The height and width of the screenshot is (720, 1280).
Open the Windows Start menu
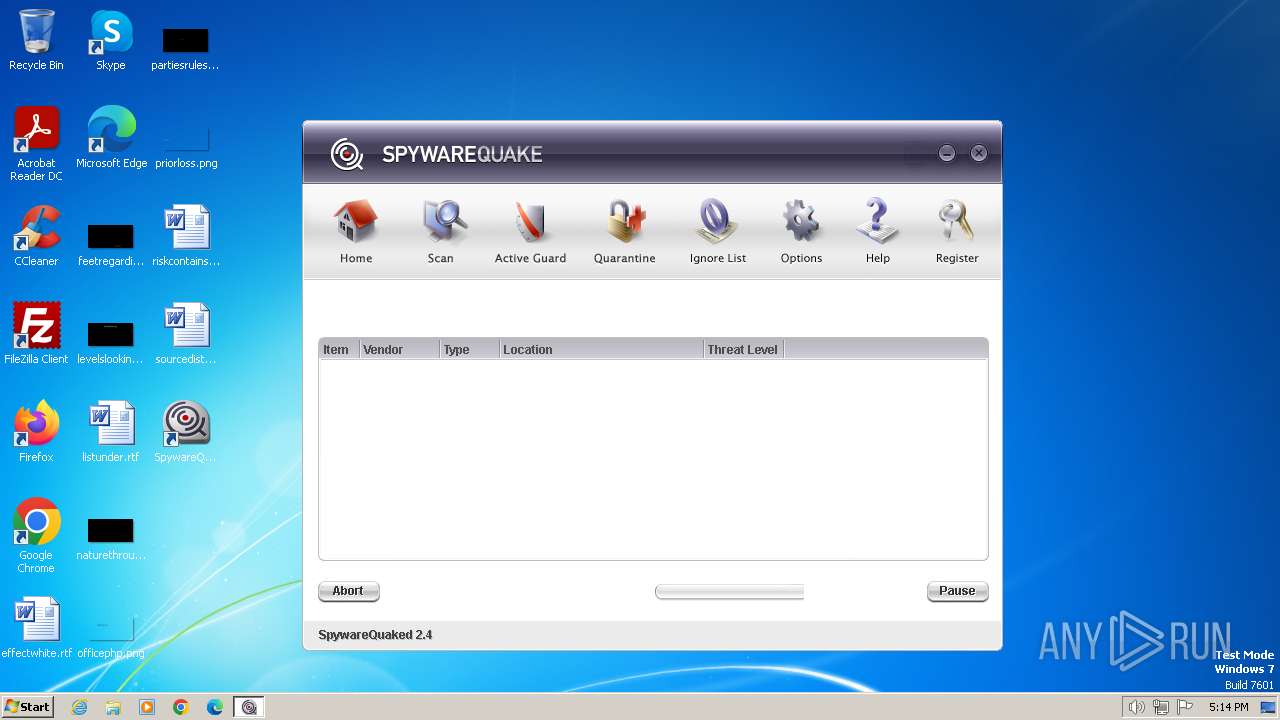point(27,706)
